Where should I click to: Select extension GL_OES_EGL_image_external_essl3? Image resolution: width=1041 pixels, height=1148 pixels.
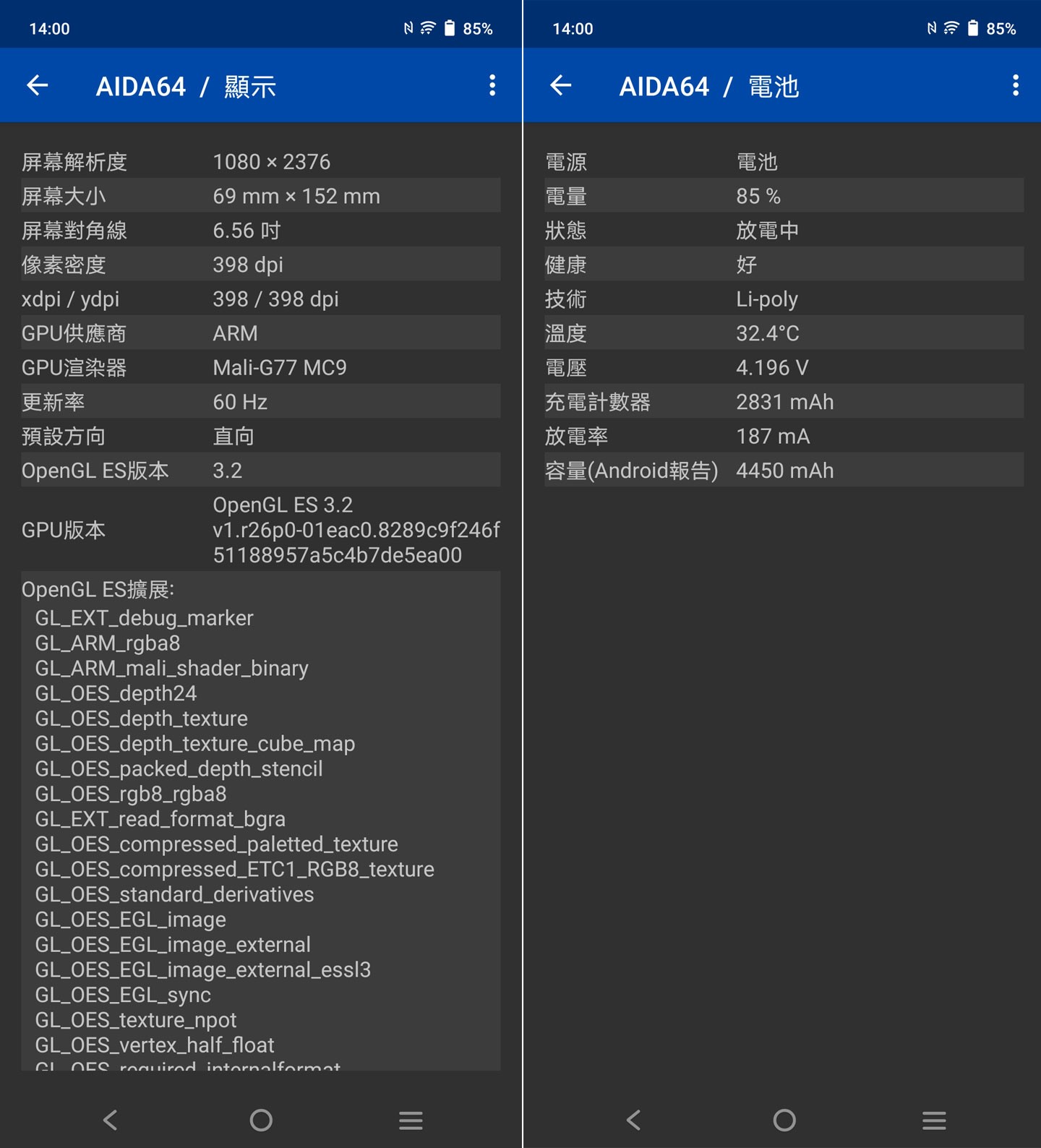pyautogui.click(x=202, y=969)
